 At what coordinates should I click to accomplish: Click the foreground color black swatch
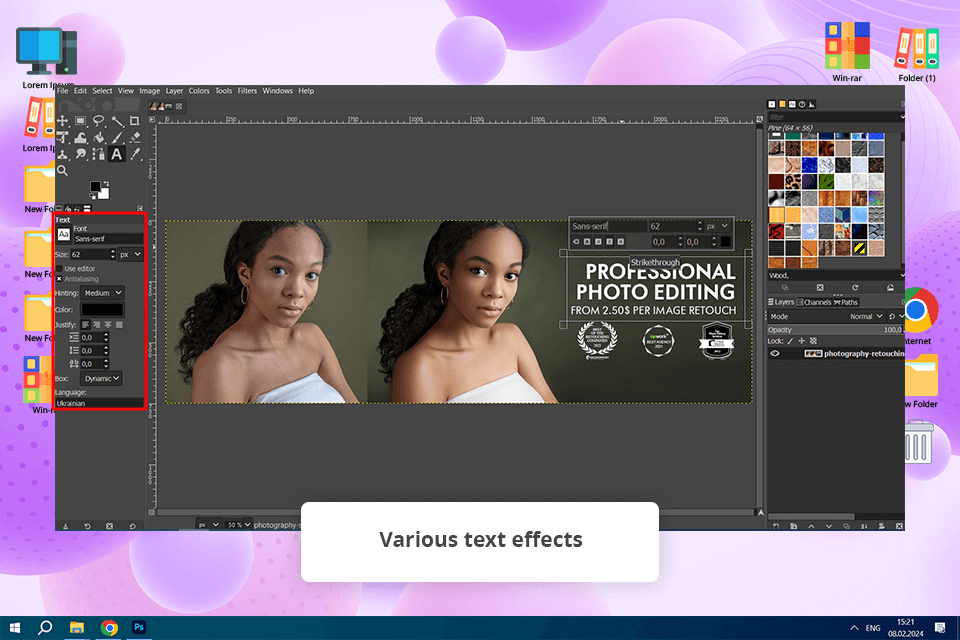96,187
